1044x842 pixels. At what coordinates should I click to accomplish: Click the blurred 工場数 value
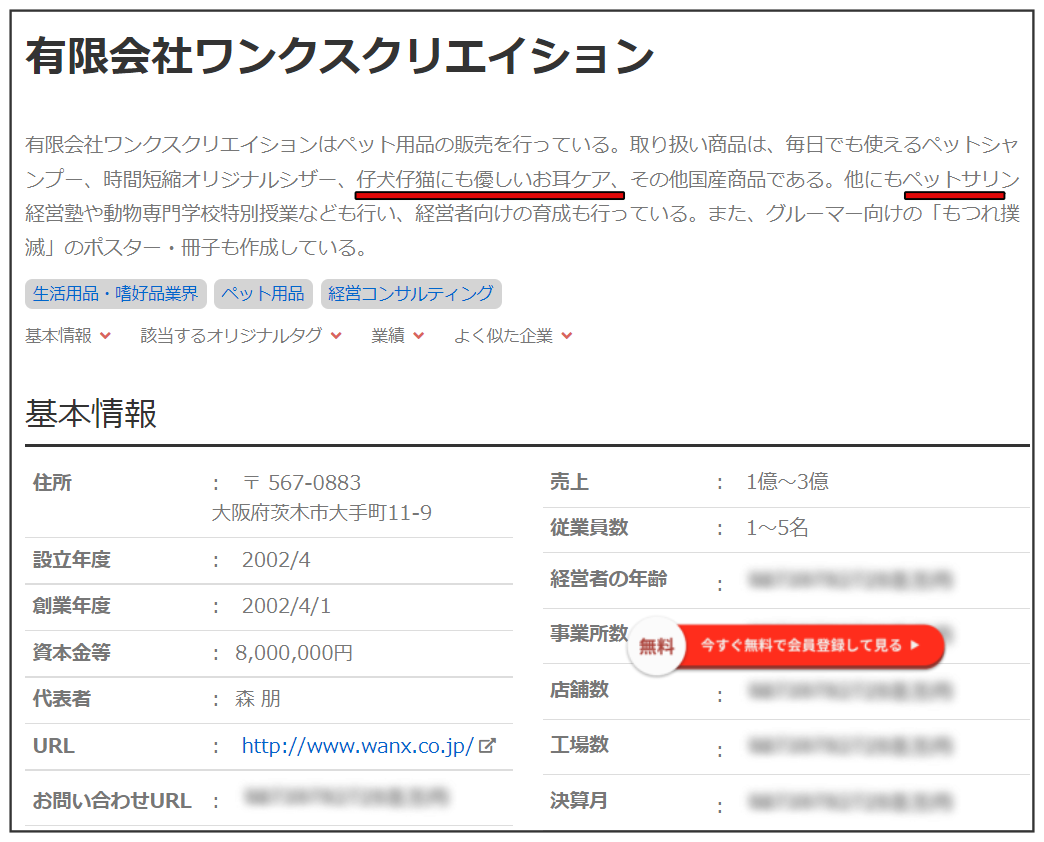click(x=850, y=745)
